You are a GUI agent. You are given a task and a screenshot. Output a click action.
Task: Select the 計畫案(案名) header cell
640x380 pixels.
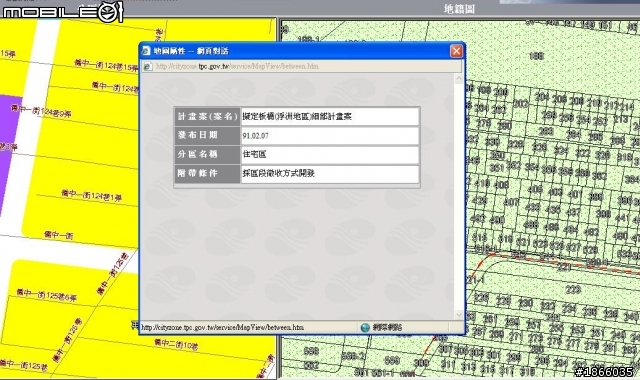click(207, 116)
